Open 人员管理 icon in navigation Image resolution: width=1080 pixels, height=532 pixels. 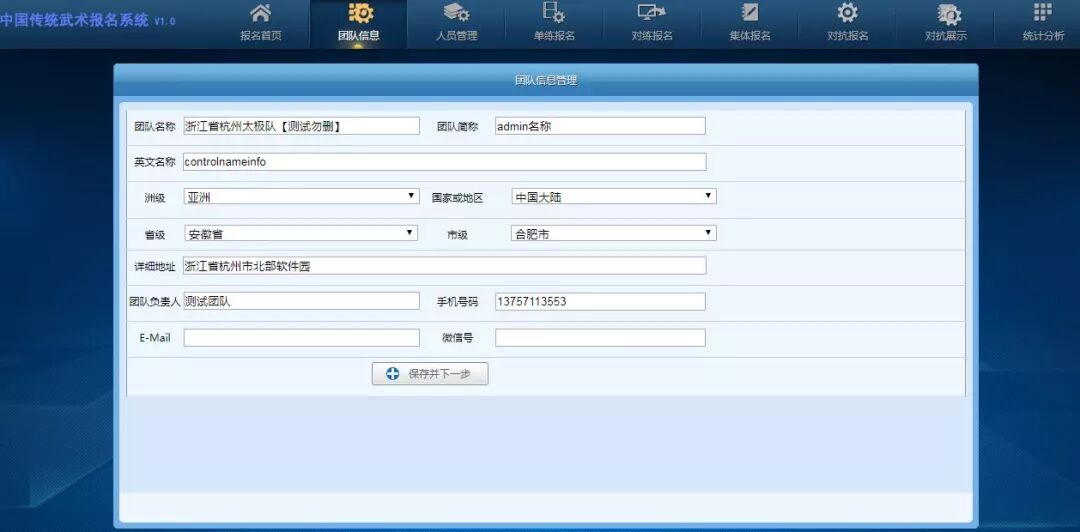click(x=456, y=14)
